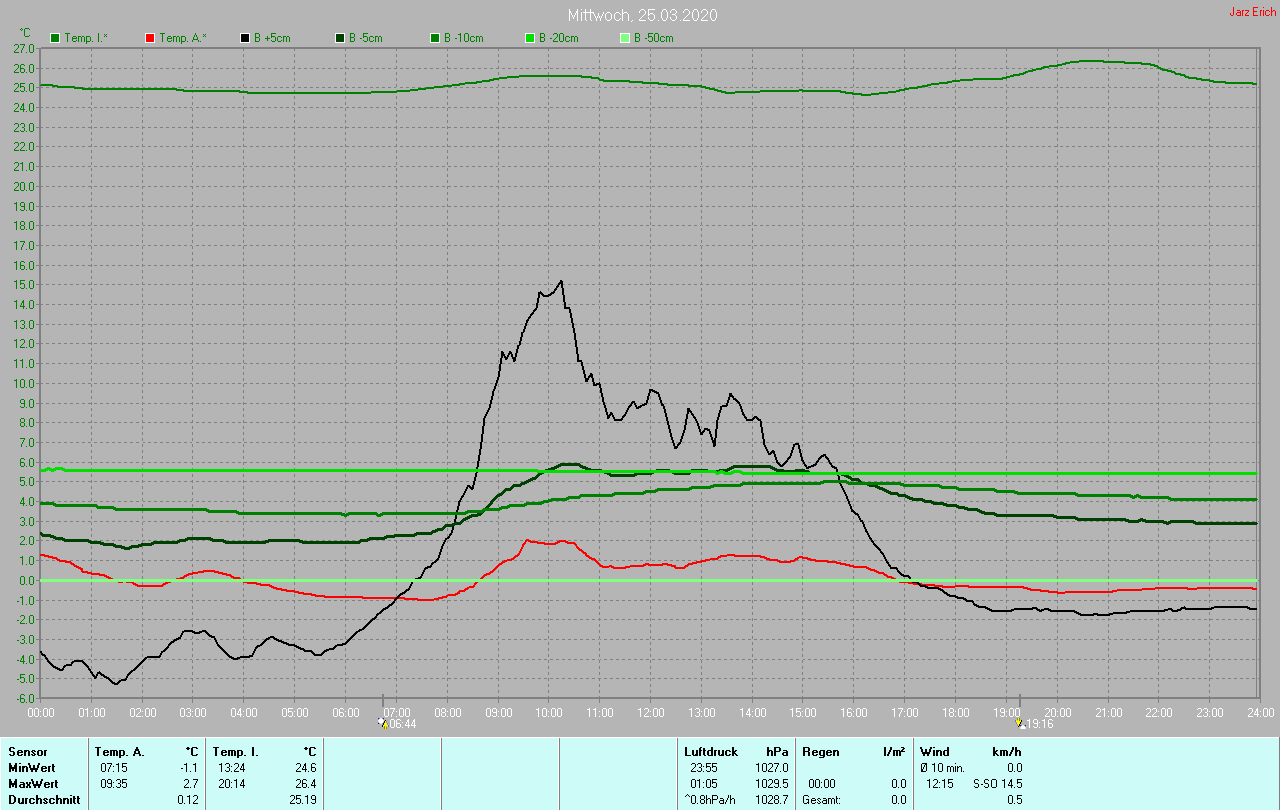Click the 'Temp. I.*' legend label
The height and width of the screenshot is (810, 1280).
pos(86,38)
